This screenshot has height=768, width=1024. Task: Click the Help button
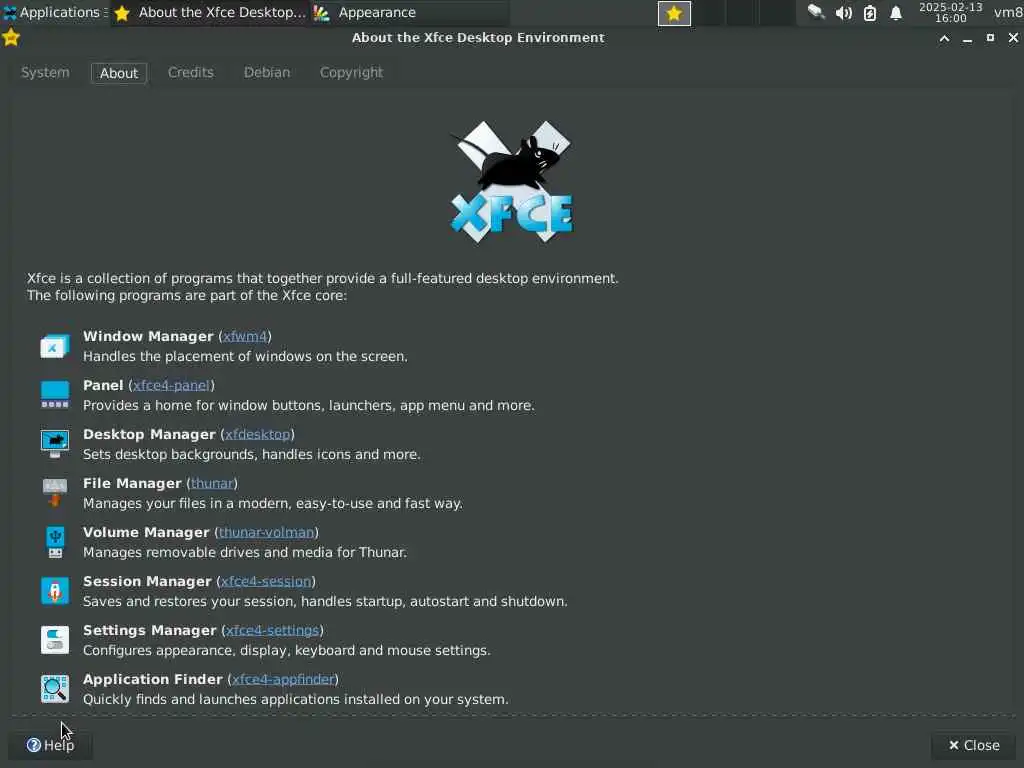pos(50,745)
